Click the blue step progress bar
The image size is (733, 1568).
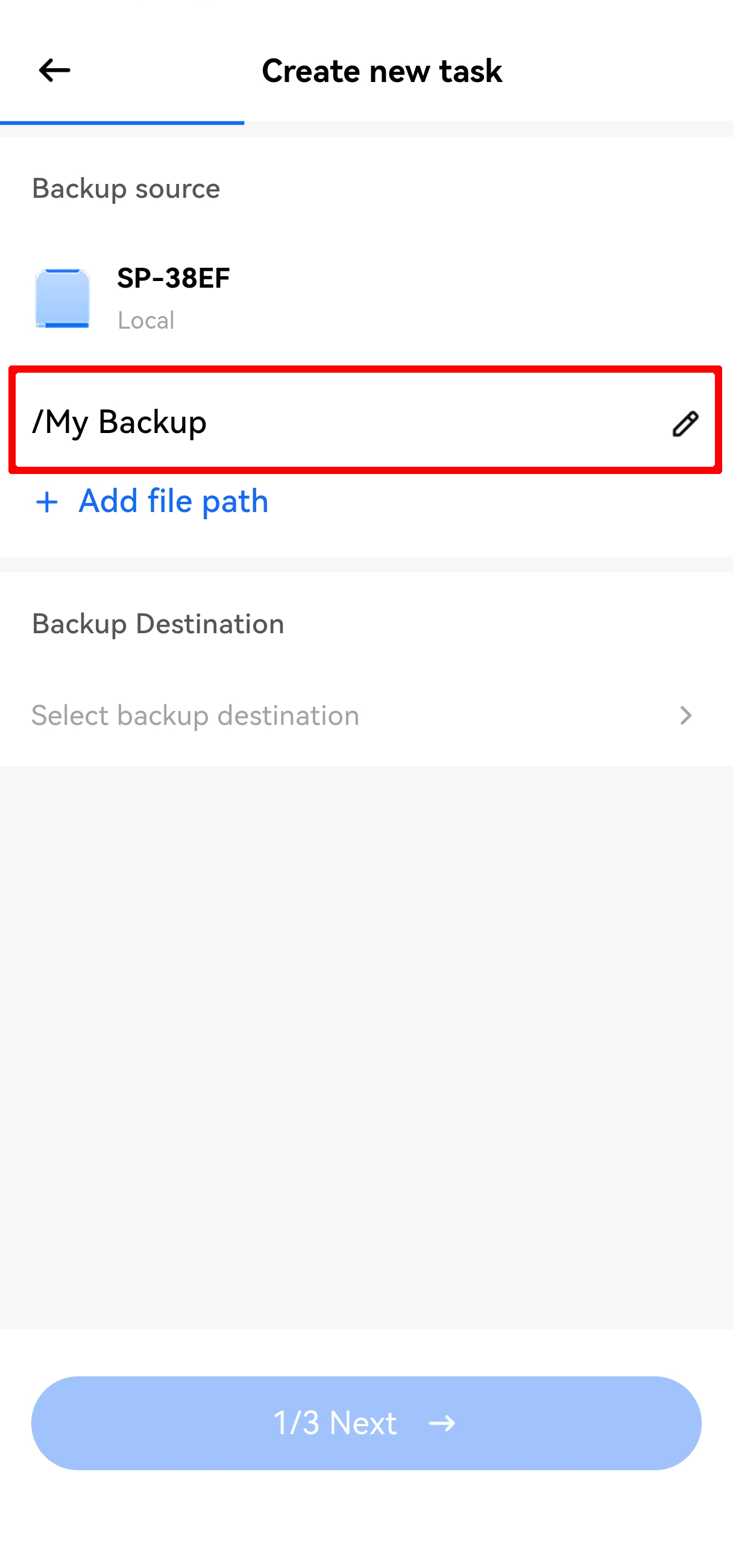122,122
